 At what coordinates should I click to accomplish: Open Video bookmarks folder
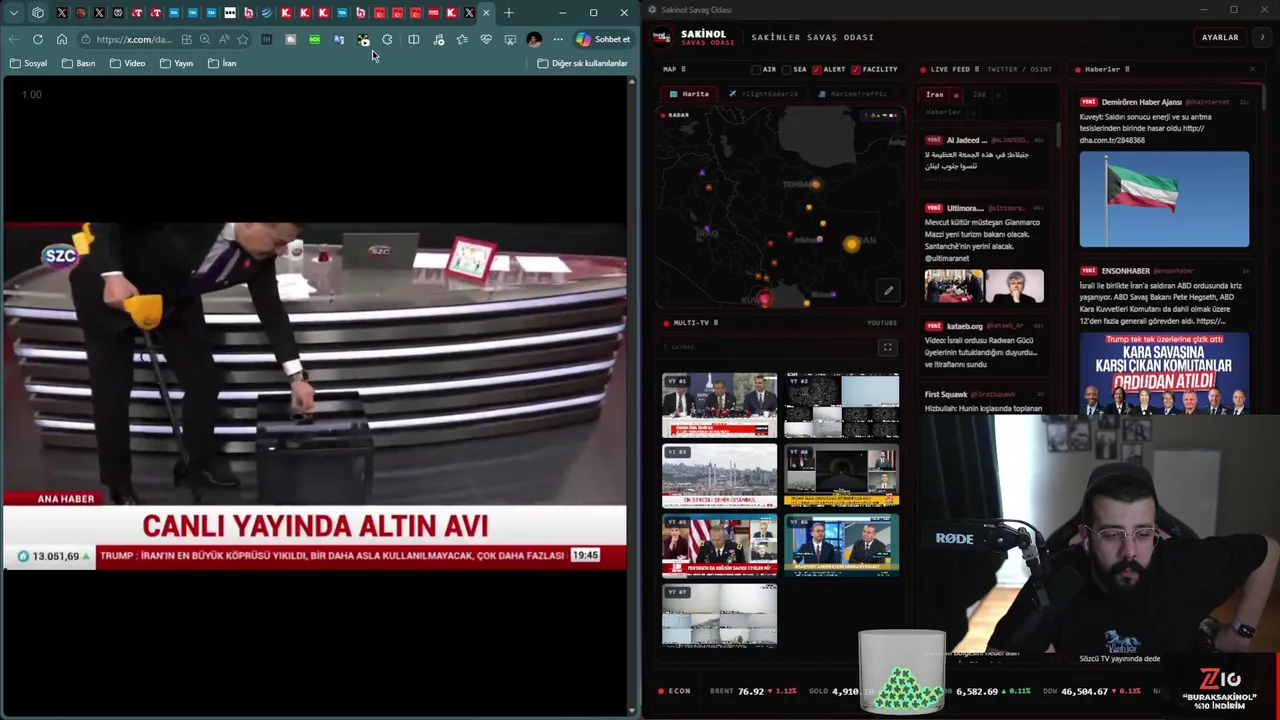coord(127,63)
